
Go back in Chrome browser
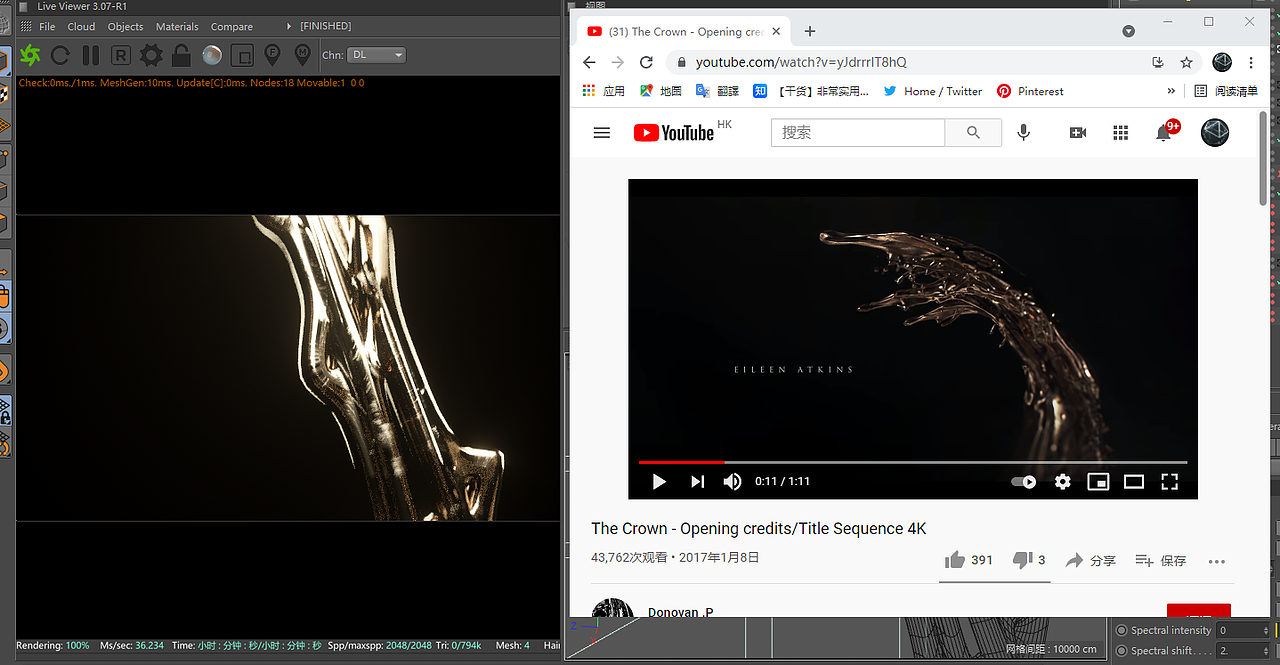(589, 62)
